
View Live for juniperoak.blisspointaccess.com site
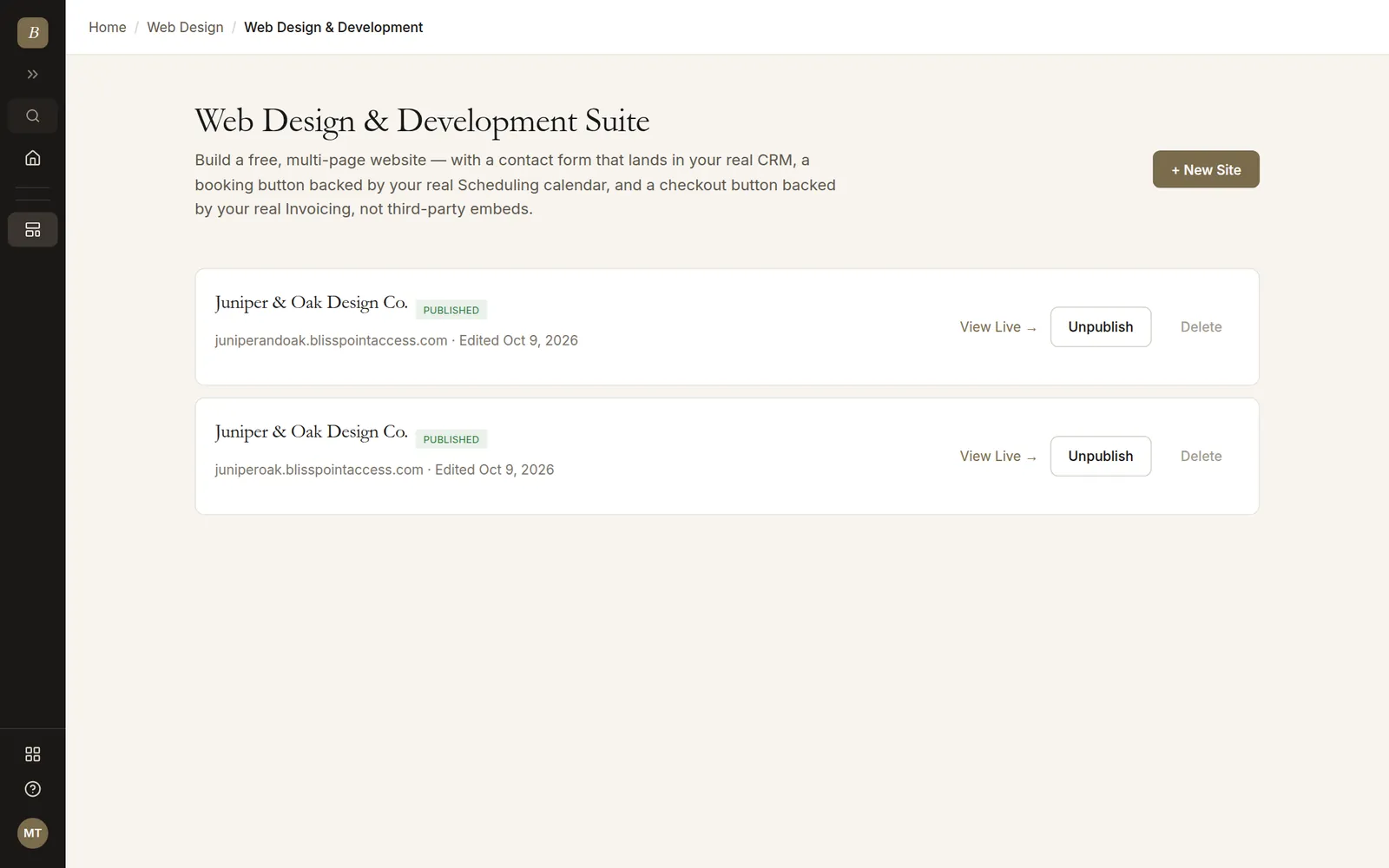pyautogui.click(x=998, y=457)
